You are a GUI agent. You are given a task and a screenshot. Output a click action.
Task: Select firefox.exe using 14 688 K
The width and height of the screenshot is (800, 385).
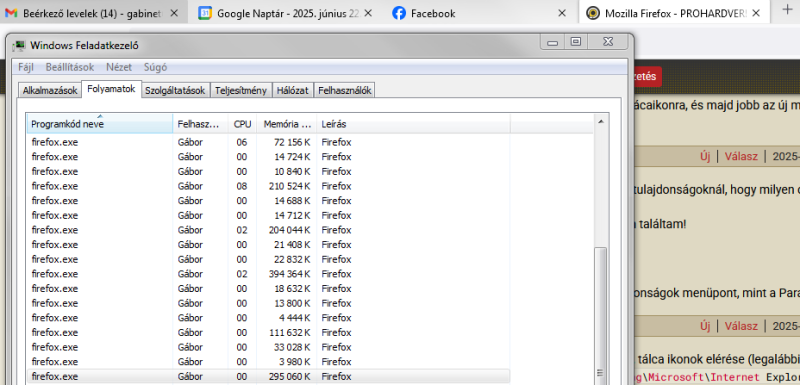coord(268,200)
